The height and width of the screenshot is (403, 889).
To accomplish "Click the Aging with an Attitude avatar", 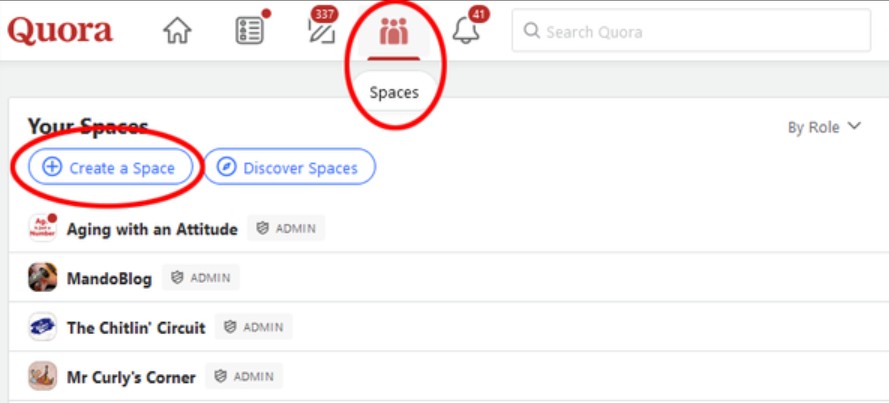I will [x=43, y=228].
